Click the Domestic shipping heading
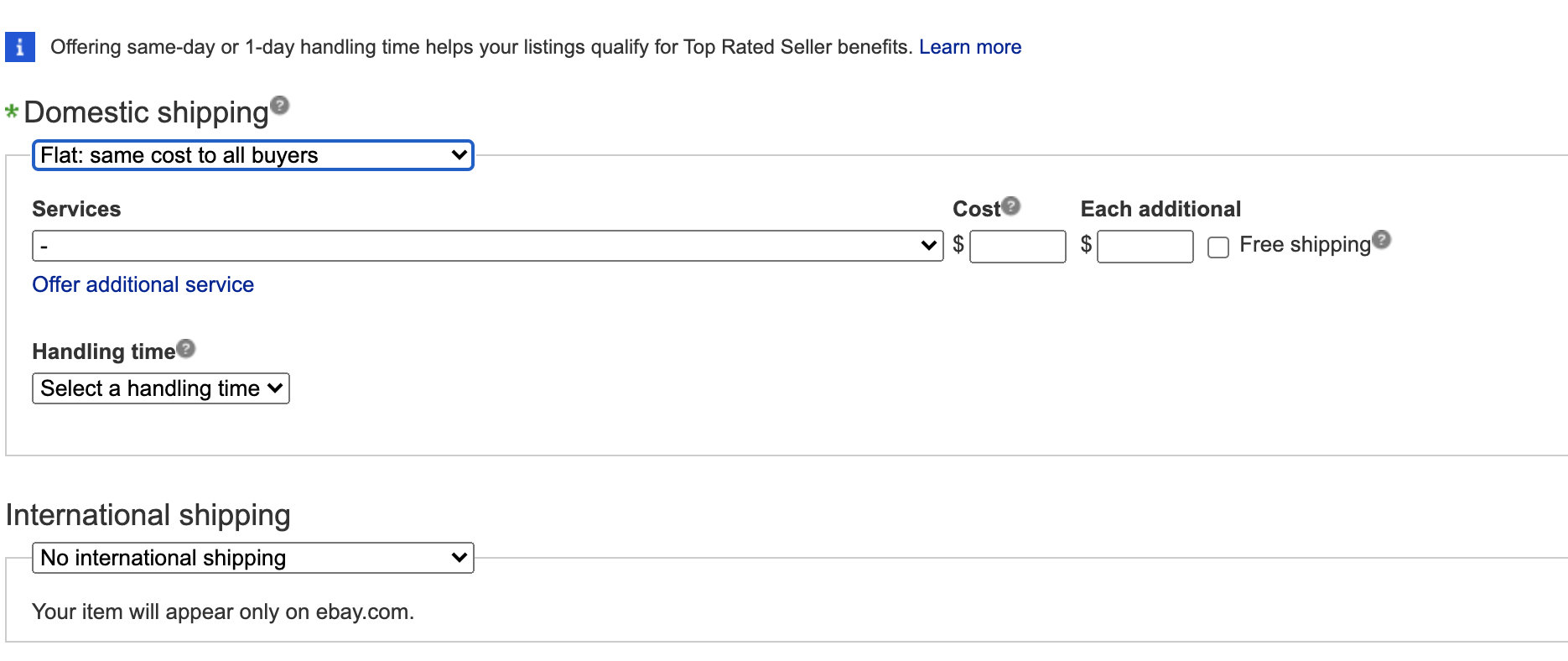 point(146,112)
